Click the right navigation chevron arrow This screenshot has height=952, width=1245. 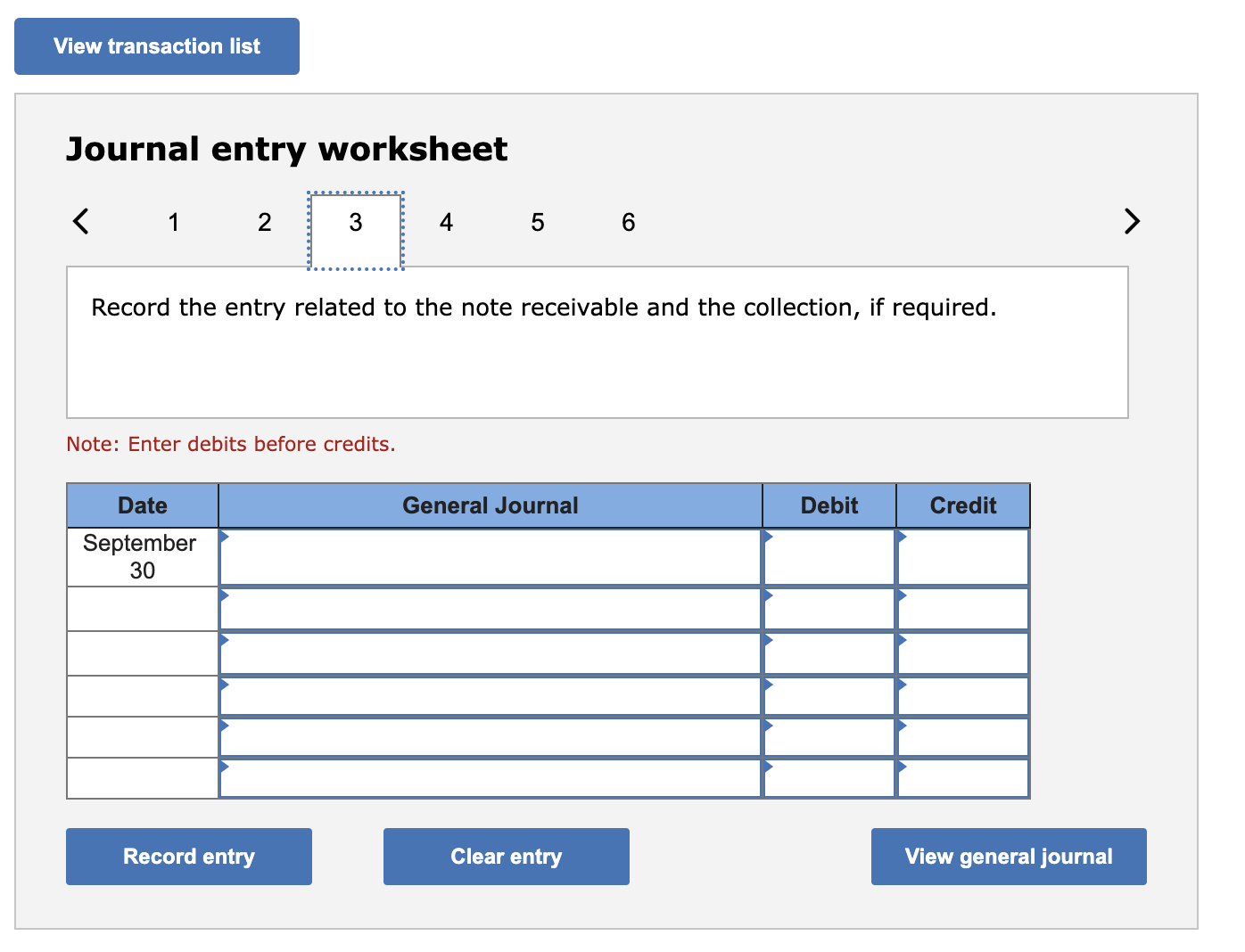pos(1131,221)
